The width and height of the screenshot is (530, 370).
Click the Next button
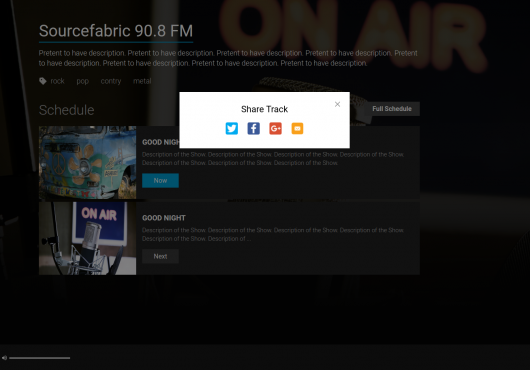point(160,256)
